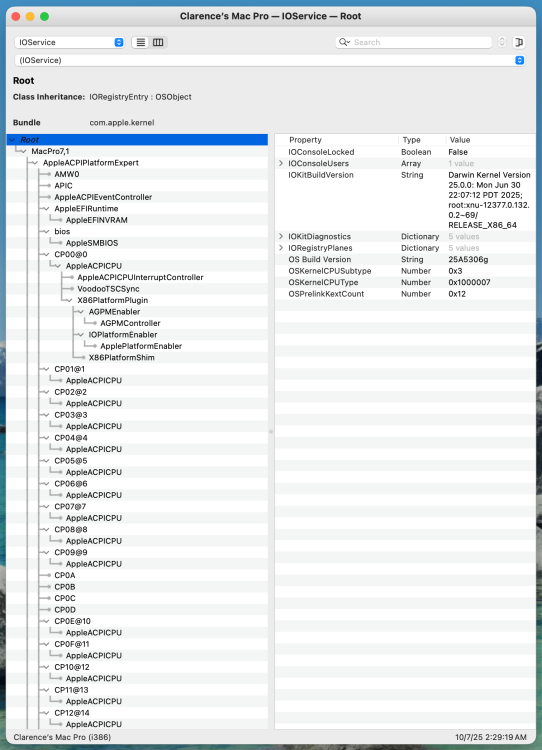Switch to column browser view
Image resolution: width=542 pixels, height=750 pixels.
click(158, 42)
